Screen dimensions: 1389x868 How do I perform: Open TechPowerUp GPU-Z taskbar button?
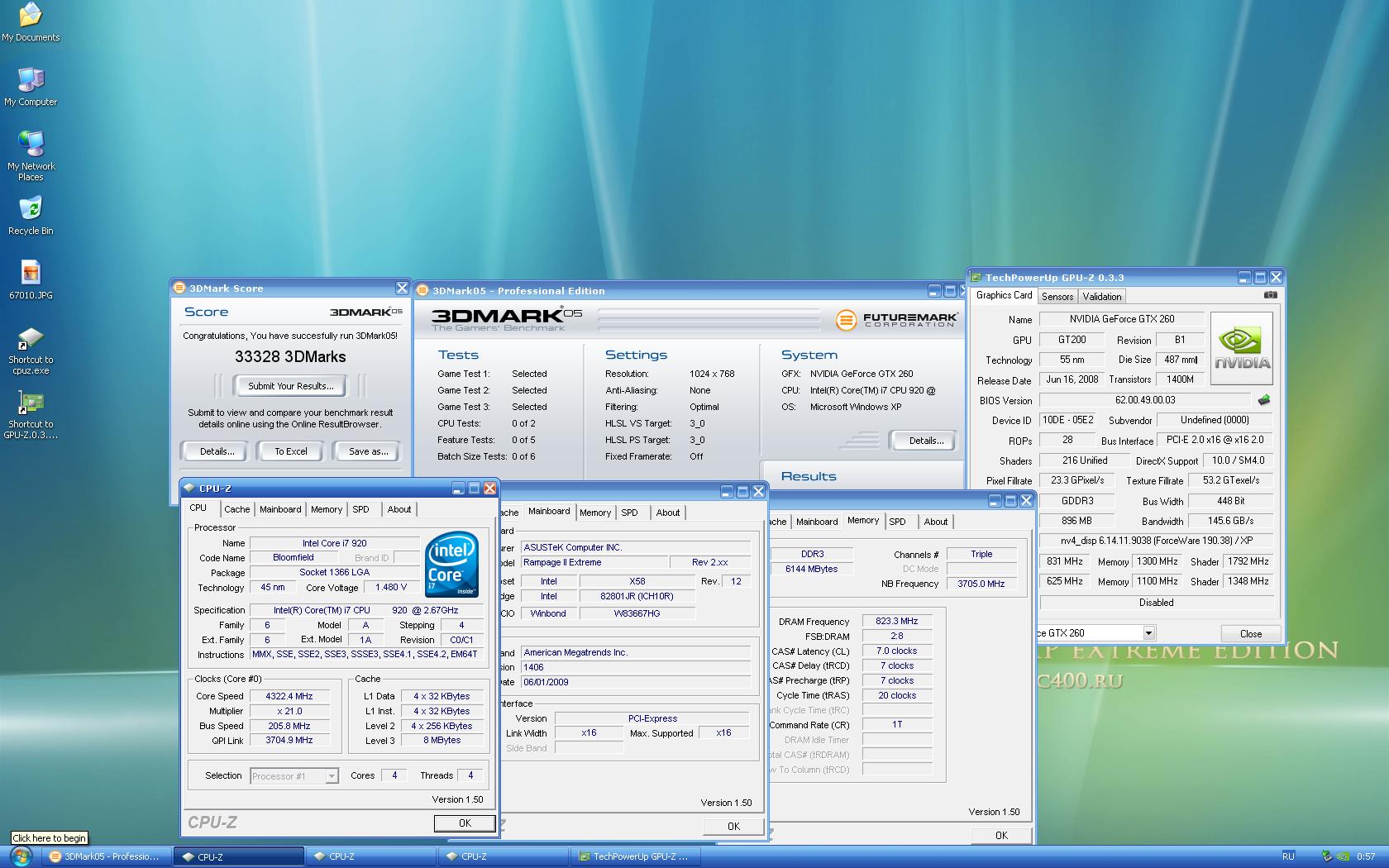(x=636, y=856)
